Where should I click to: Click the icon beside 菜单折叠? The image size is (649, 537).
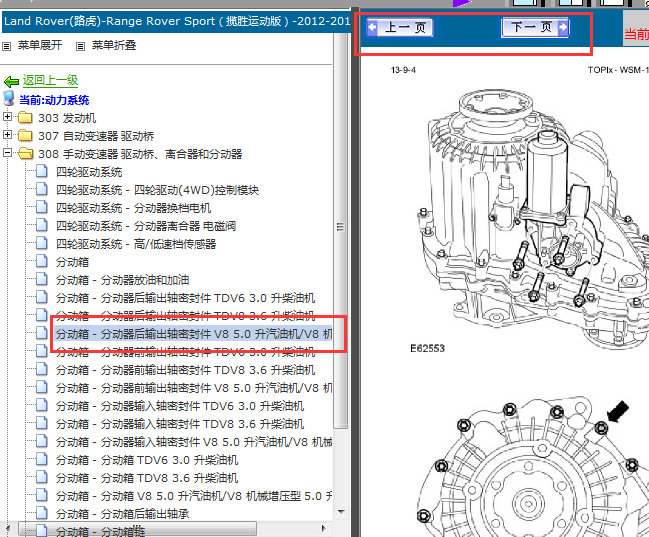pyautogui.click(x=80, y=46)
